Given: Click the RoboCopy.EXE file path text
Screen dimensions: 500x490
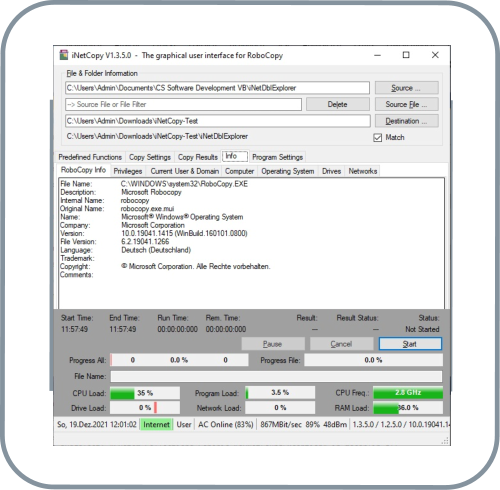Looking at the screenshot, I should (184, 184).
